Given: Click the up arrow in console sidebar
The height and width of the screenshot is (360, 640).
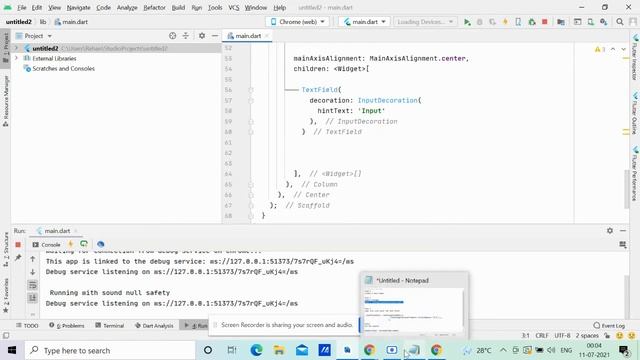Looking at the screenshot, I should [x=33, y=259].
